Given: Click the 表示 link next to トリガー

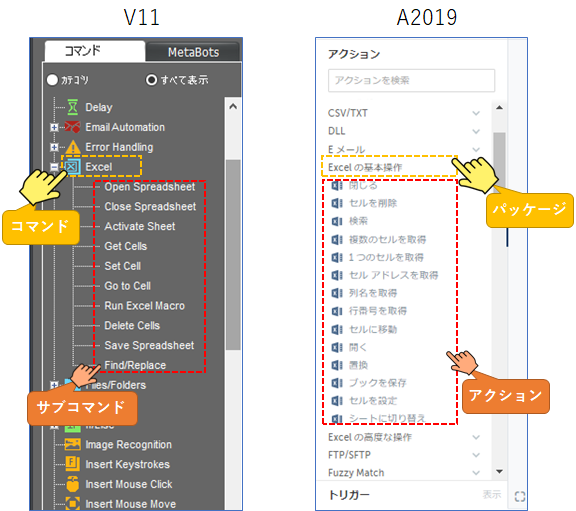Looking at the screenshot, I should pos(492,494).
